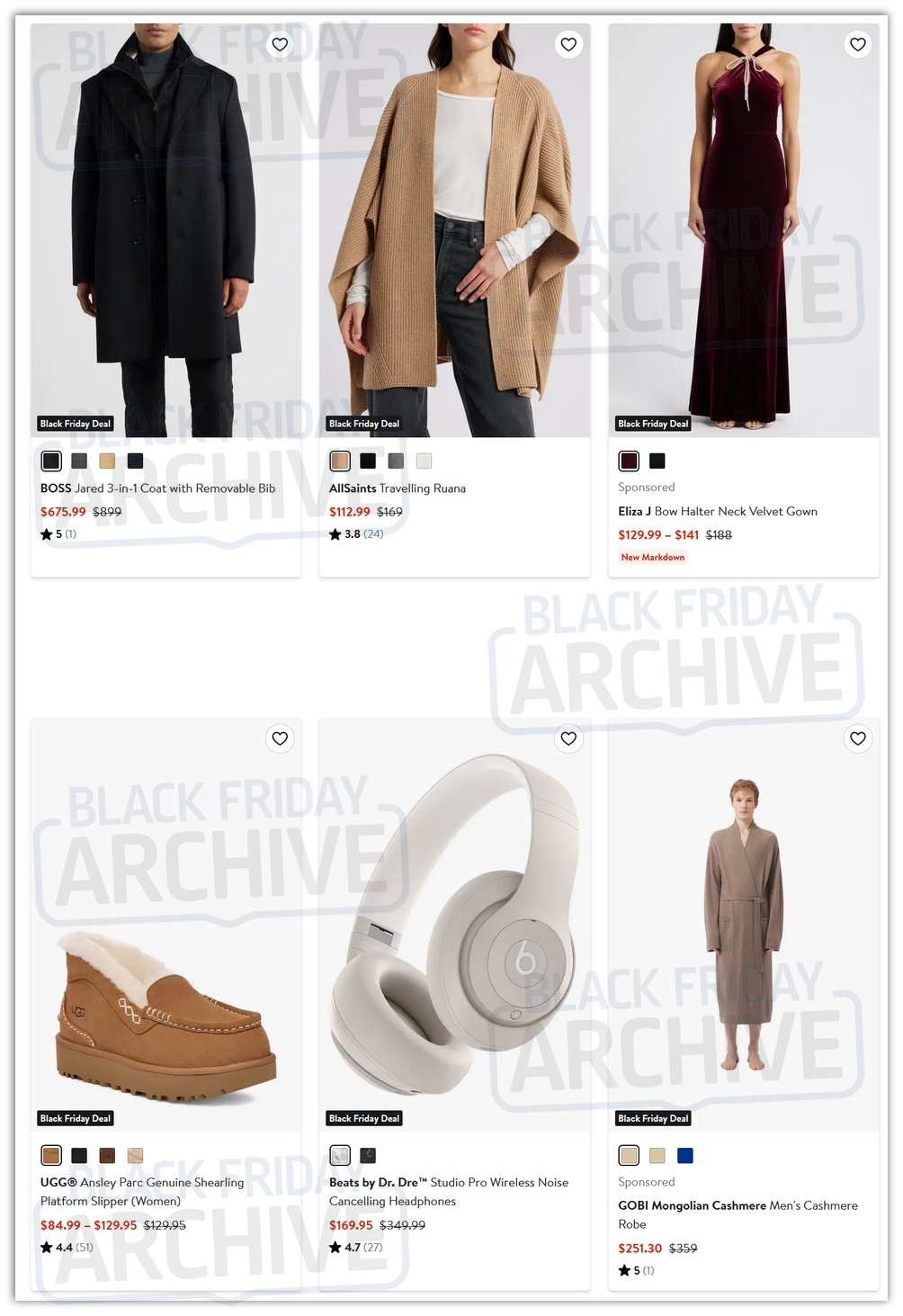
Task: Choose dark headphone swatch for Beats Studio Pro
Action: pos(368,1155)
